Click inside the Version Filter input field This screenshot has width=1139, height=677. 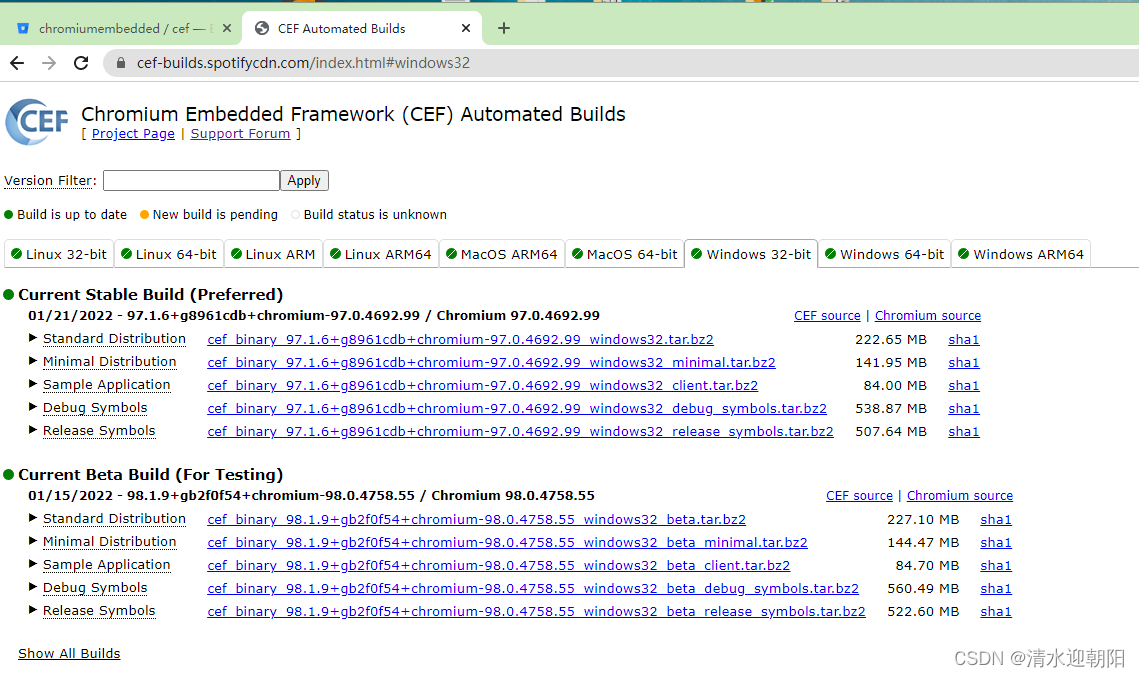point(190,180)
